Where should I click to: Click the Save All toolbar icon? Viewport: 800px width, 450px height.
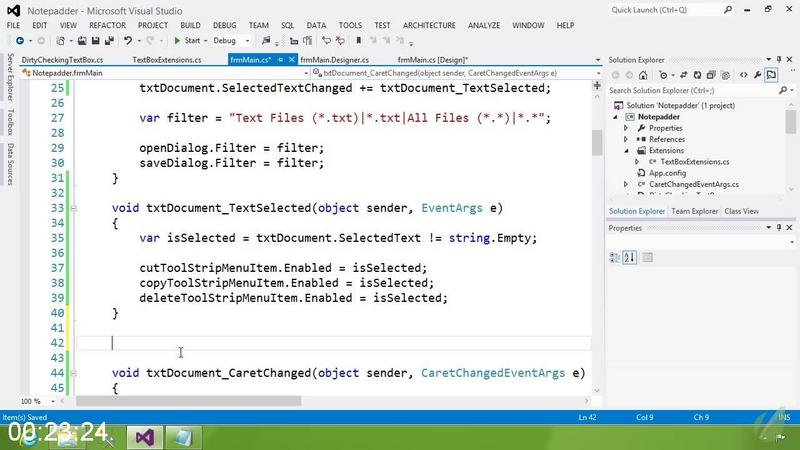(x=109, y=40)
